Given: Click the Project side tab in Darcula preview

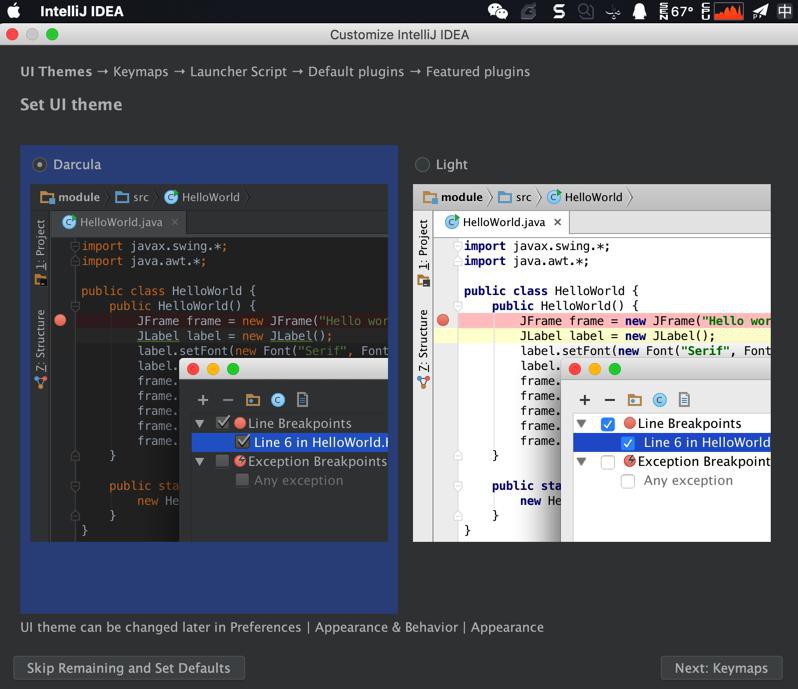Looking at the screenshot, I should (x=41, y=251).
